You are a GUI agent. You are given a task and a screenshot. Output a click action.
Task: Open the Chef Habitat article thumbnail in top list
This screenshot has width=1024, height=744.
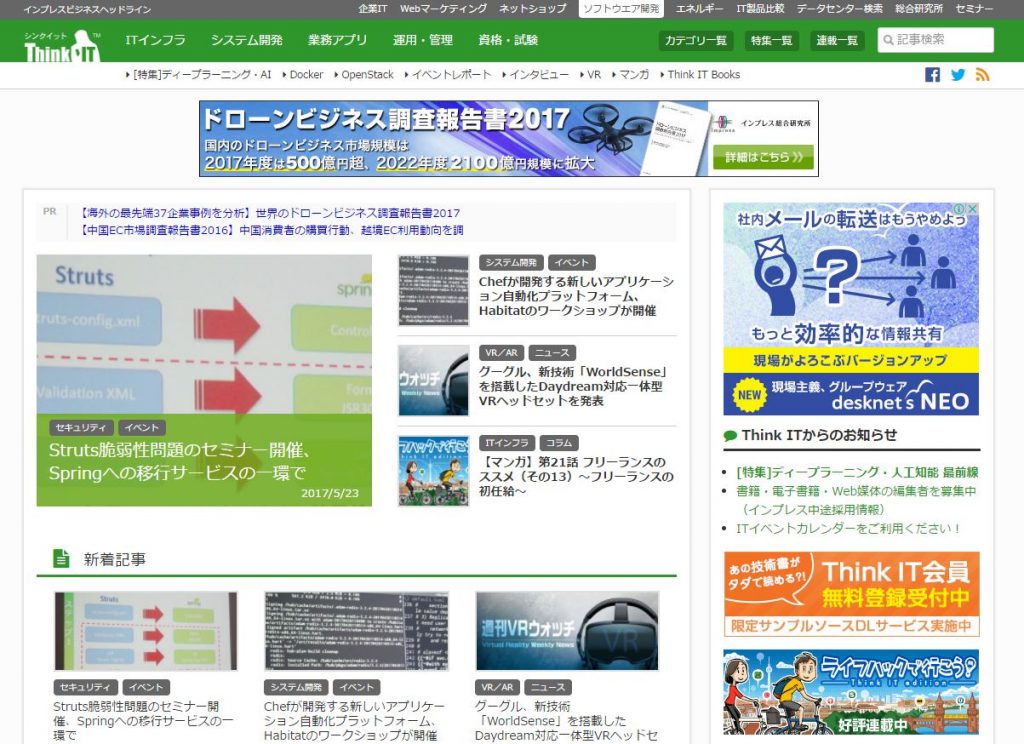coord(433,291)
